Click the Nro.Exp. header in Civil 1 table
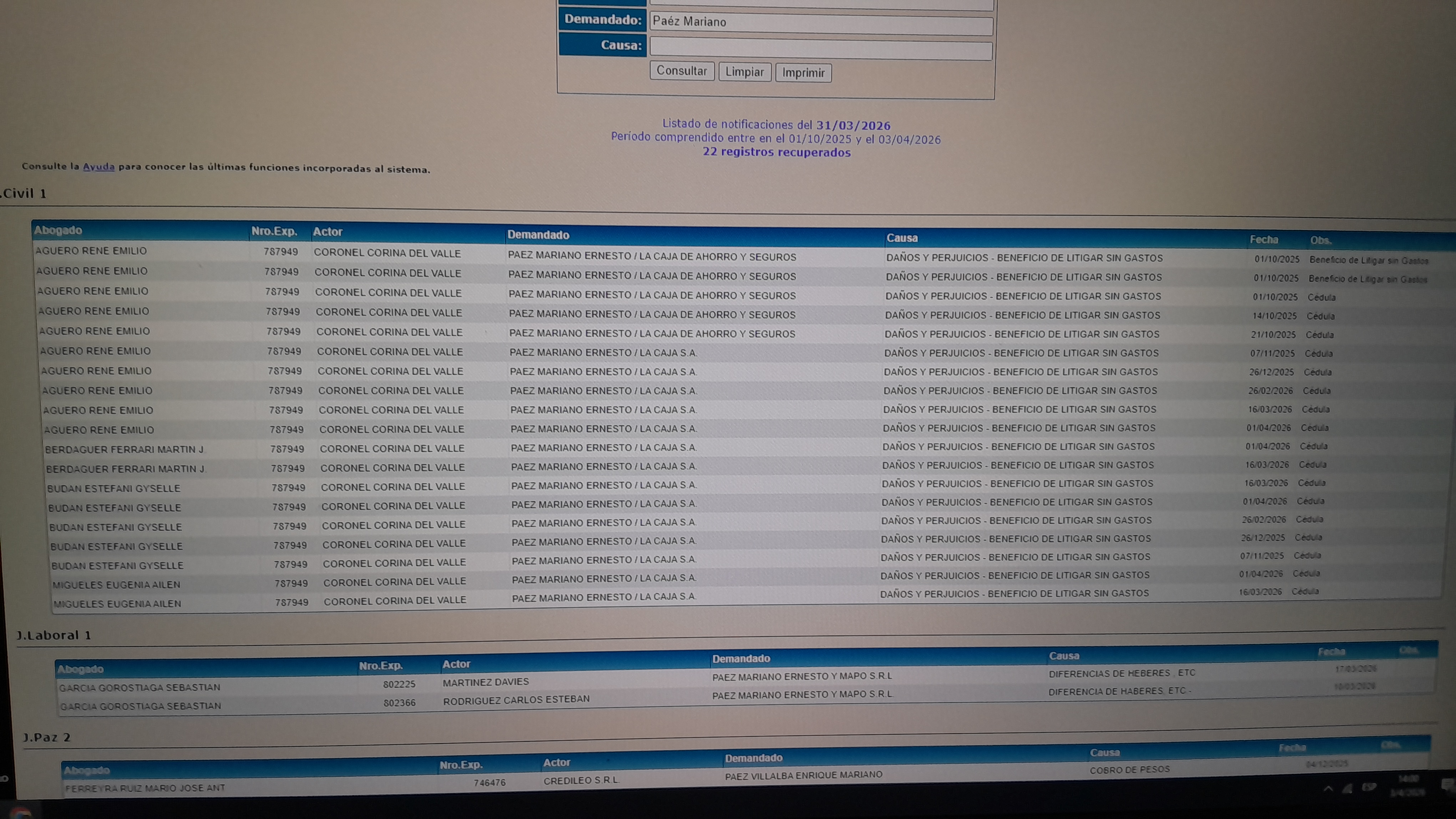Screen dimensions: 1456x819 (274, 231)
